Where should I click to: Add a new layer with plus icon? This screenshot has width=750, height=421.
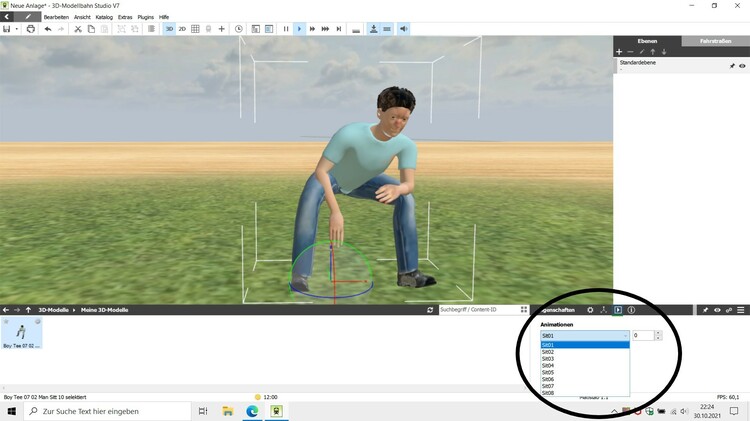pyautogui.click(x=619, y=52)
